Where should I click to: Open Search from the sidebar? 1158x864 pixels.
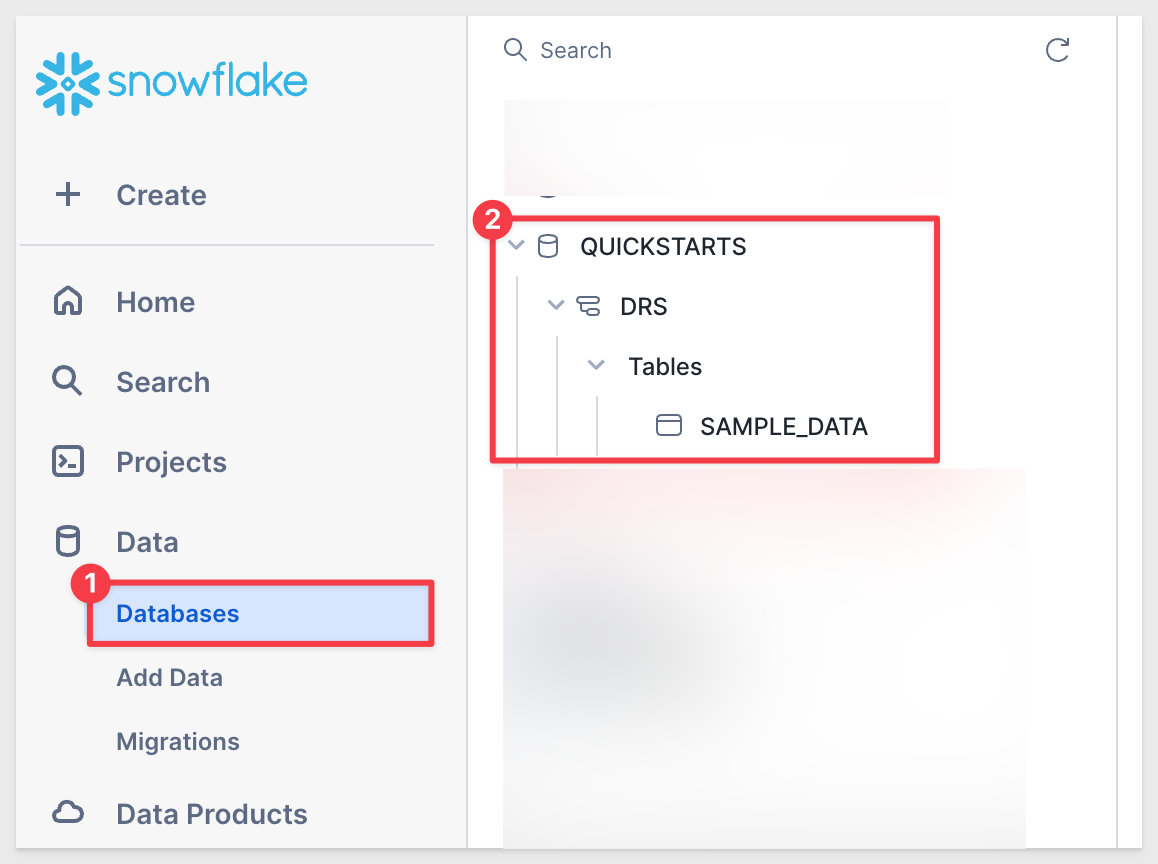click(163, 382)
